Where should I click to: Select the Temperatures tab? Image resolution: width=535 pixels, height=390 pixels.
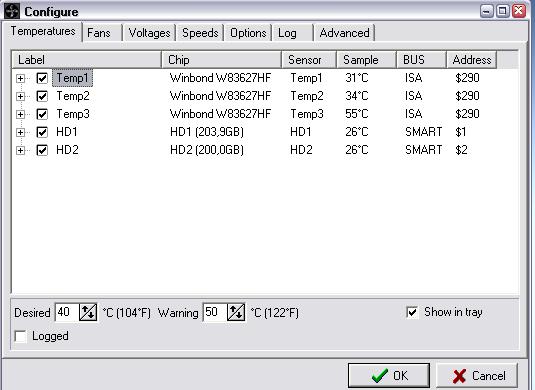tap(43, 31)
